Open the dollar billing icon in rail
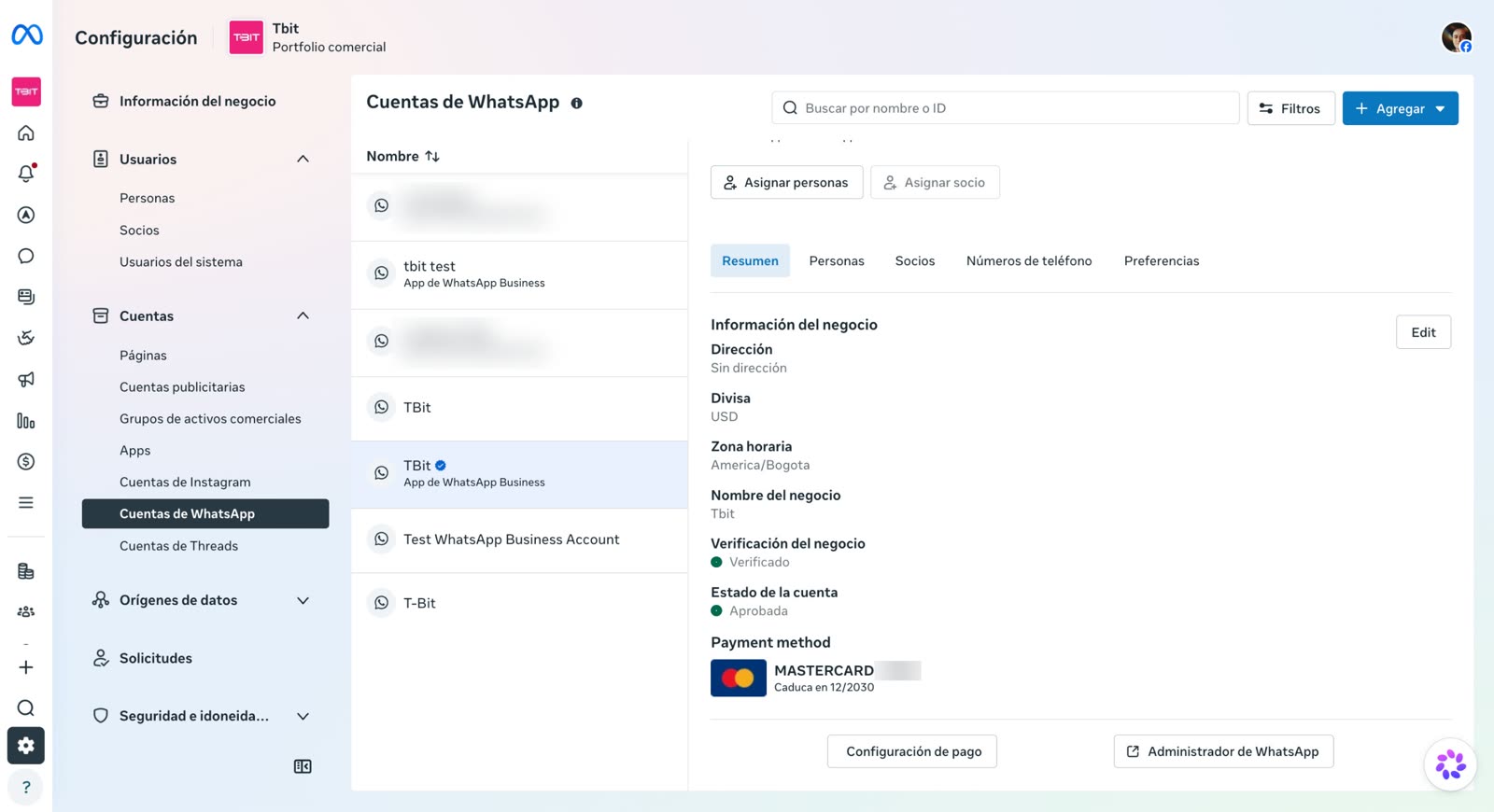1494x812 pixels. click(x=26, y=461)
